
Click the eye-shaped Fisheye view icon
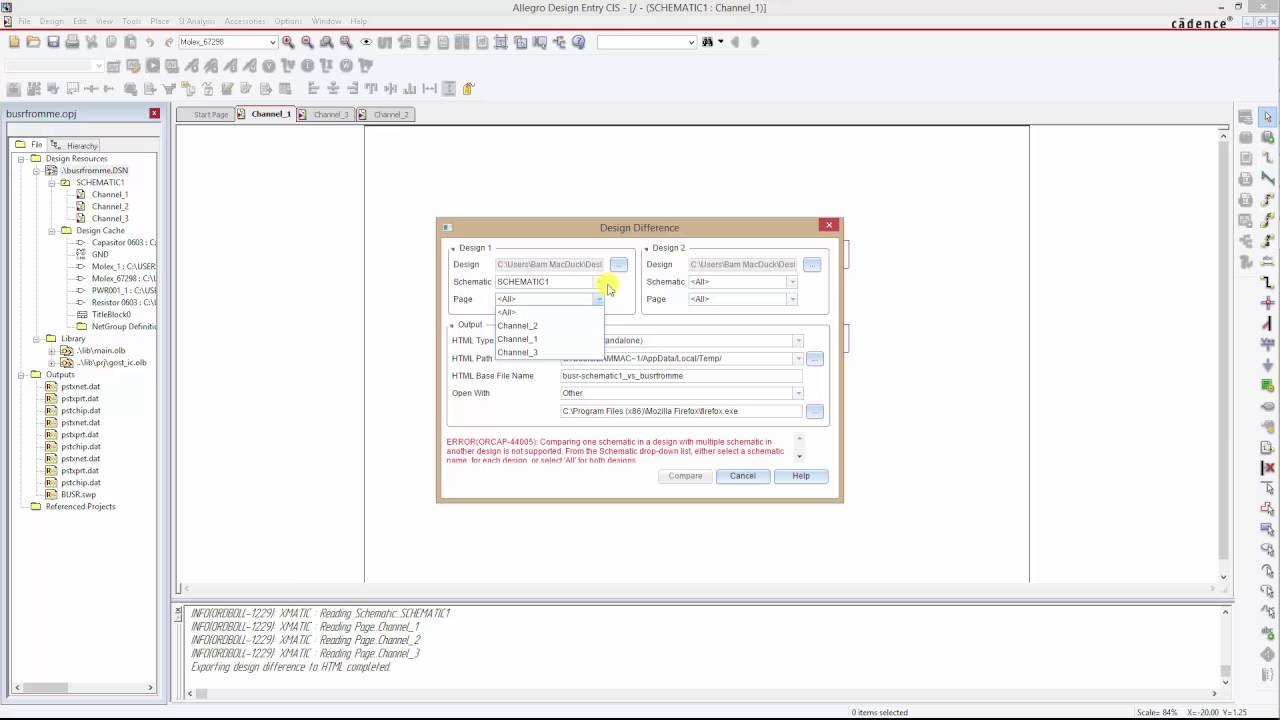[x=366, y=42]
